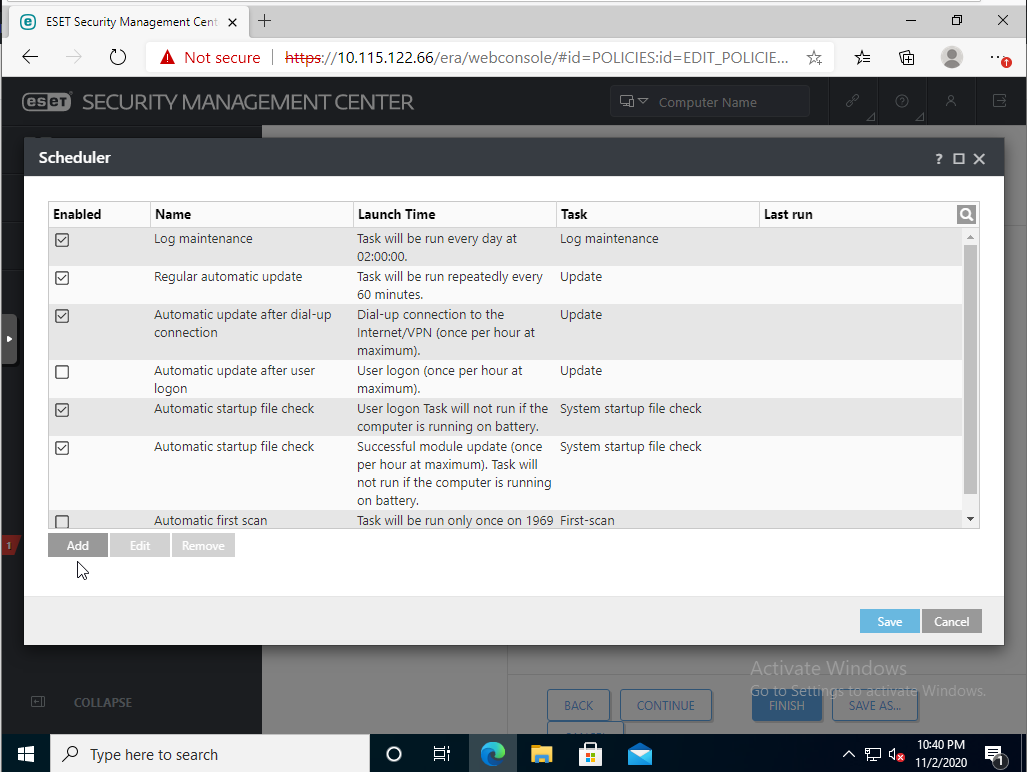This screenshot has width=1027, height=772.
Task: Click the favorites star icon in the address bar
Action: click(x=814, y=57)
